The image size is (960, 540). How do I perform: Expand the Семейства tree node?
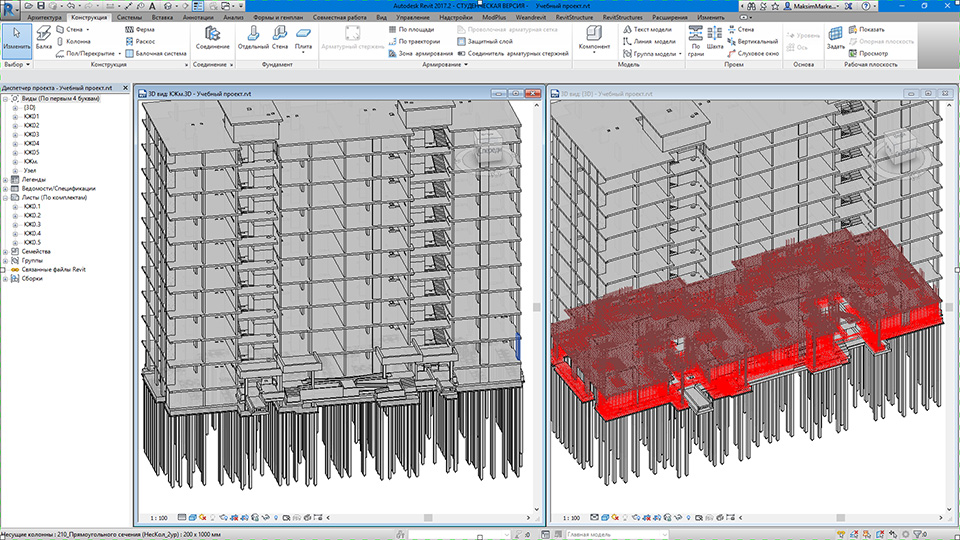click(6, 251)
